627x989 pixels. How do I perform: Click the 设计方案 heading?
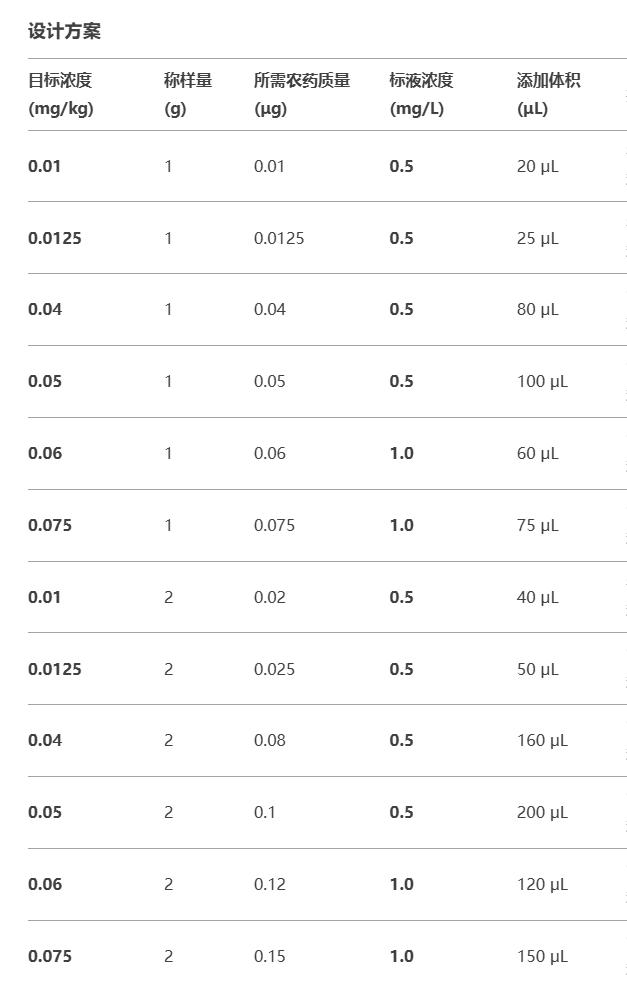[64, 31]
